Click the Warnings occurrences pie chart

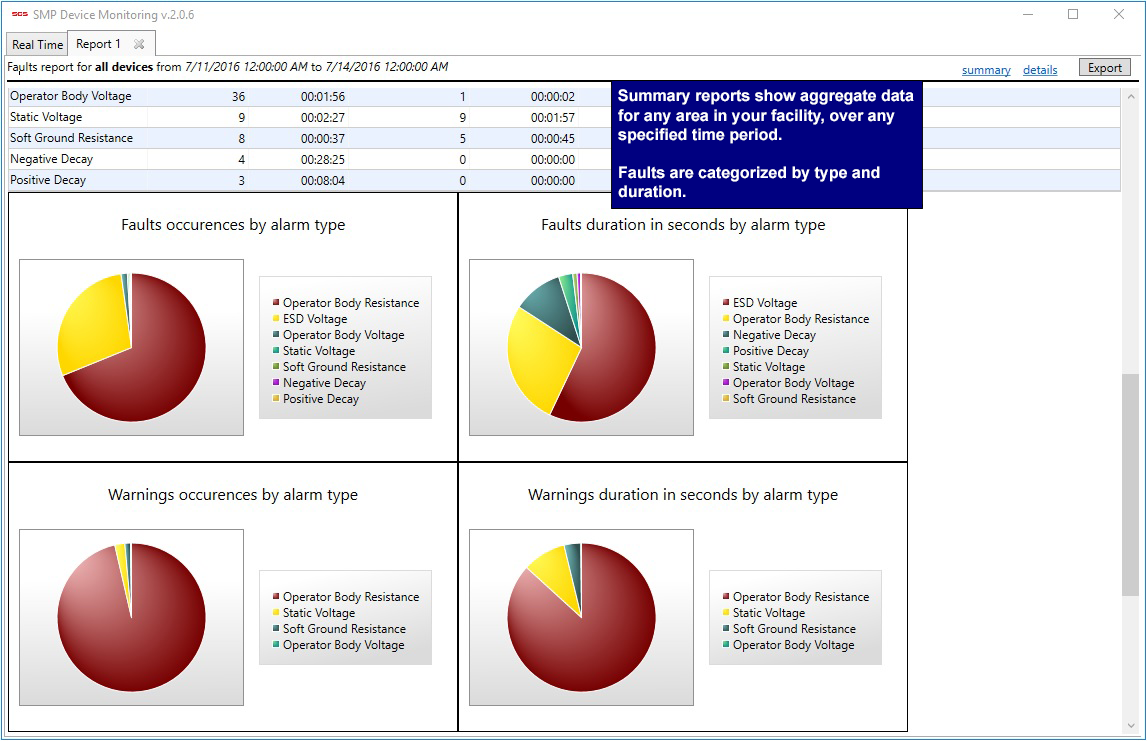tap(131, 617)
